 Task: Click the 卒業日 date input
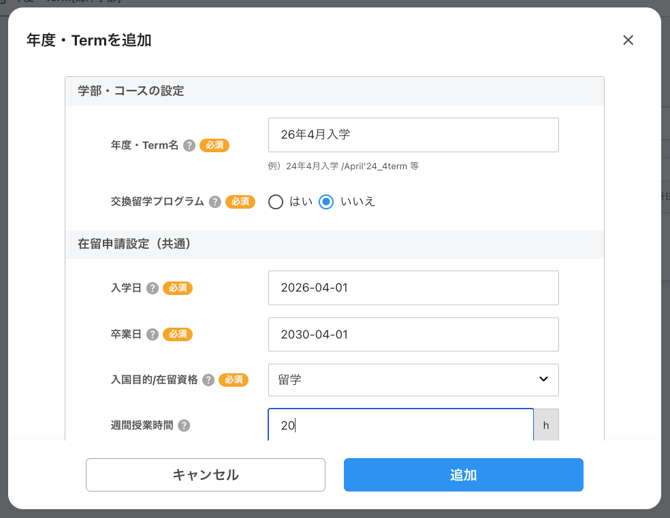pyautogui.click(x=413, y=334)
